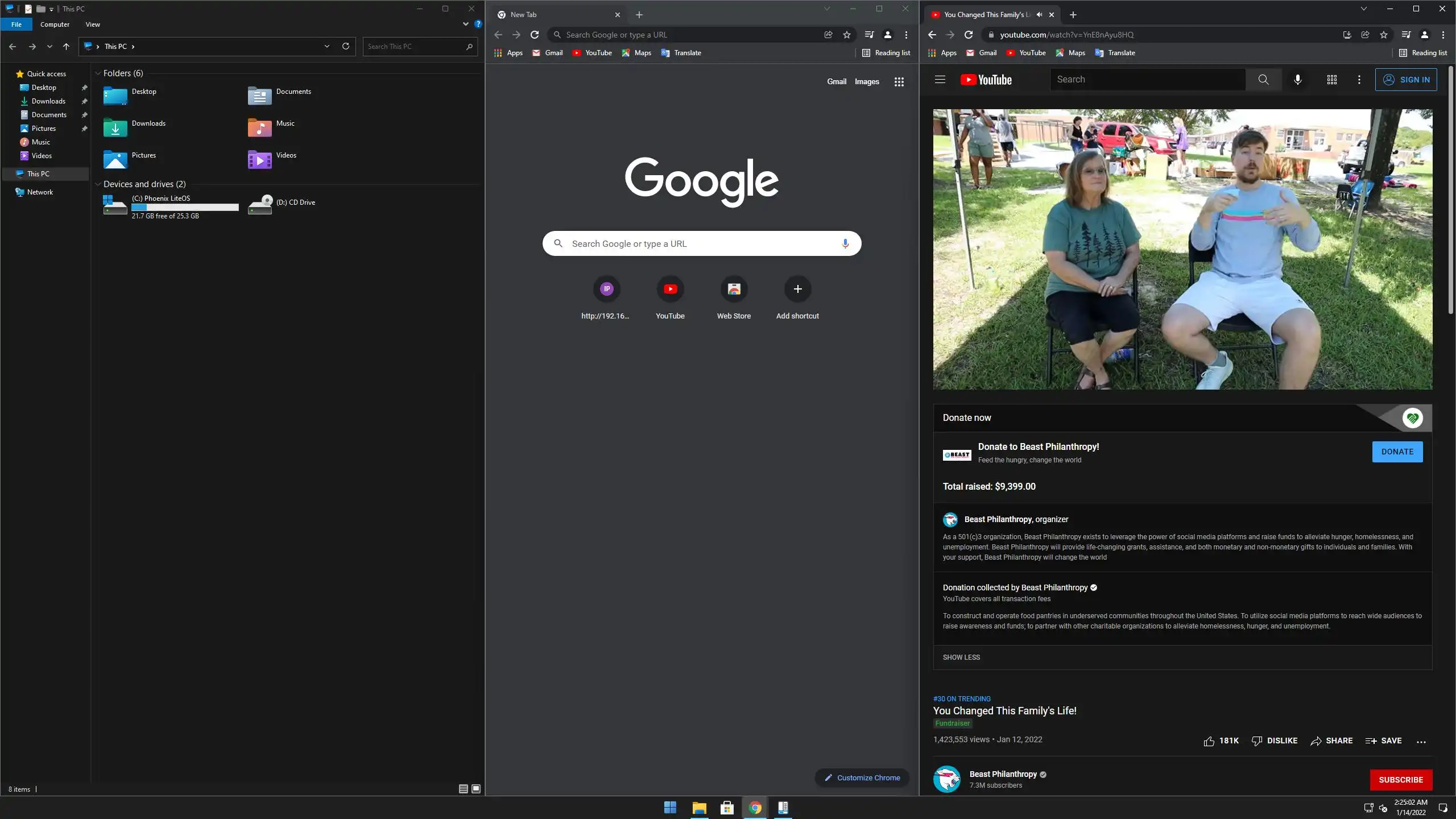
Task: Click Google apps grid on New Tab
Action: coord(899,82)
